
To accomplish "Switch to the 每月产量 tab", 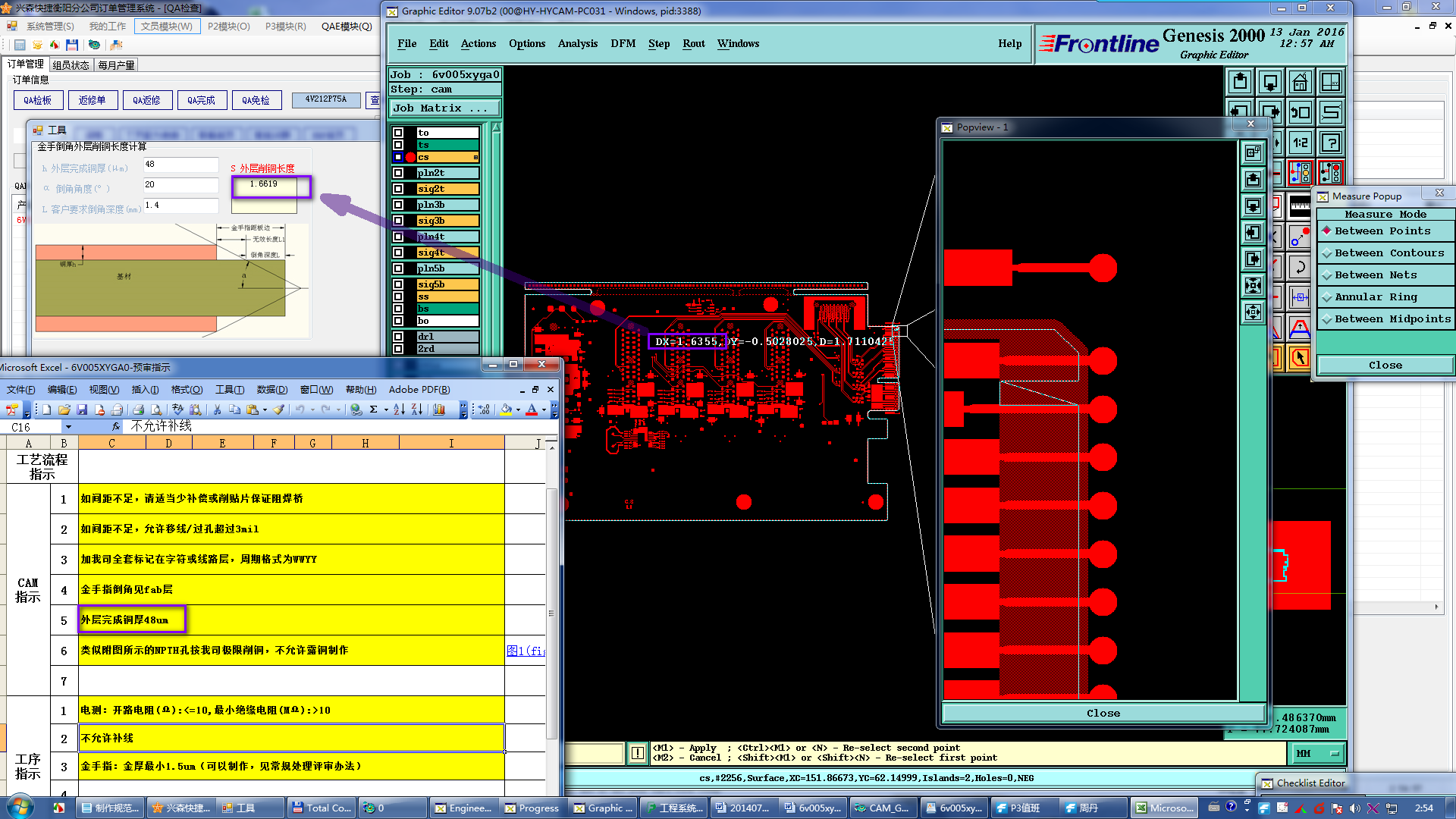I will coord(116,65).
